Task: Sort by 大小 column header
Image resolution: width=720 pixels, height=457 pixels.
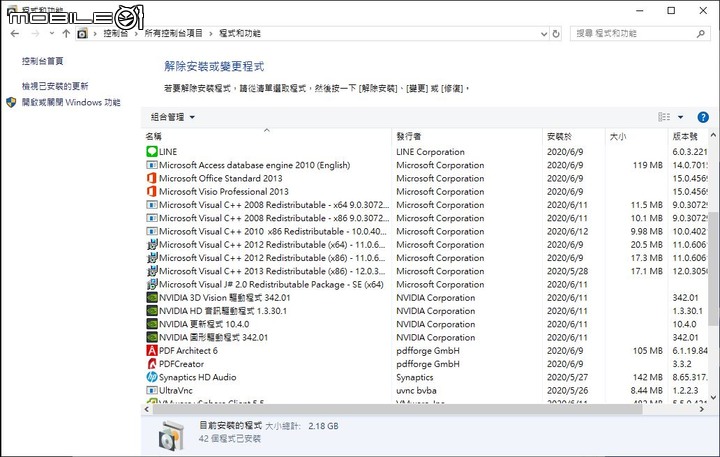Action: [618, 136]
